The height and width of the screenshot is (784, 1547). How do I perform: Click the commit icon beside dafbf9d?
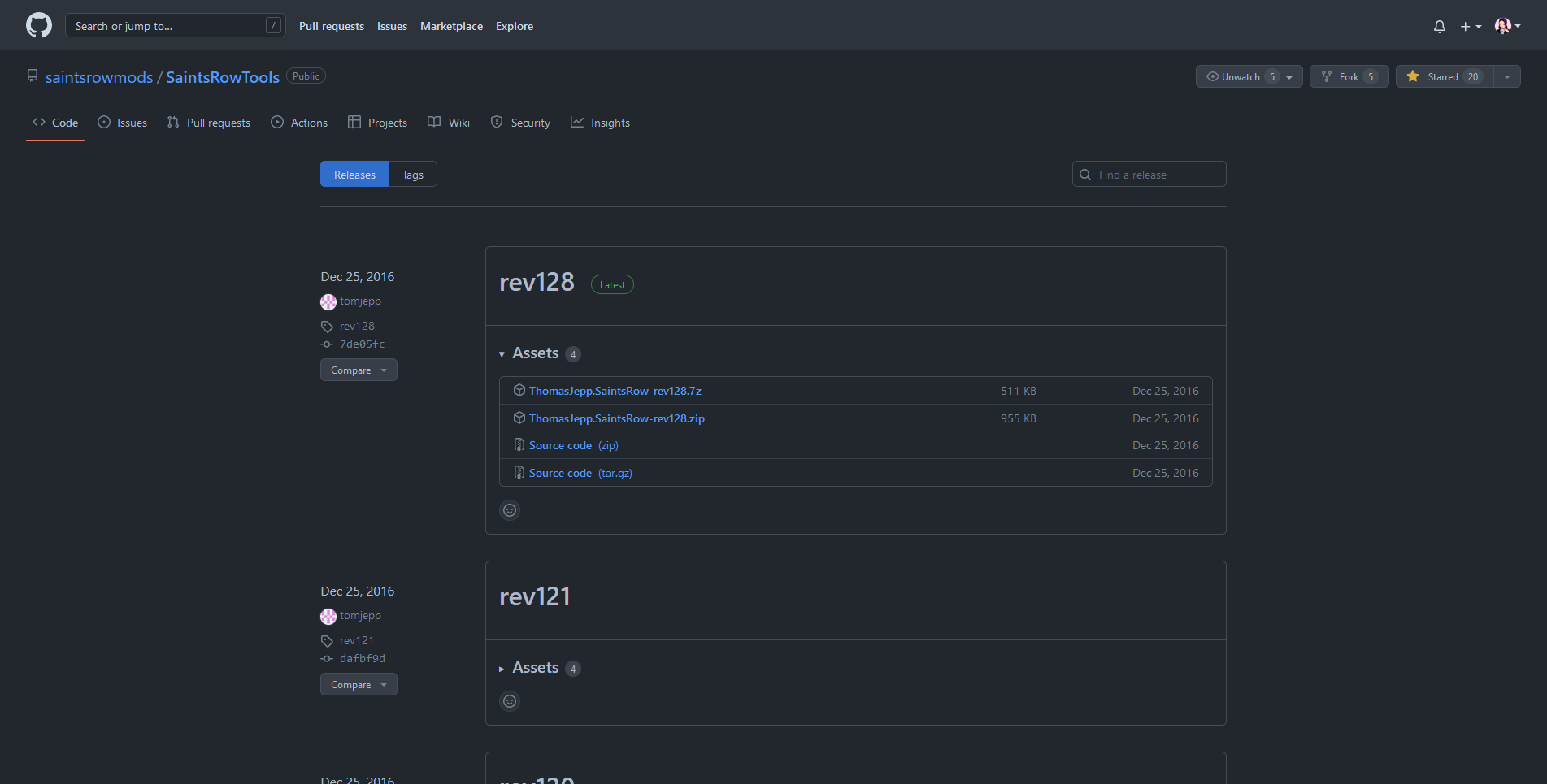tap(327, 659)
